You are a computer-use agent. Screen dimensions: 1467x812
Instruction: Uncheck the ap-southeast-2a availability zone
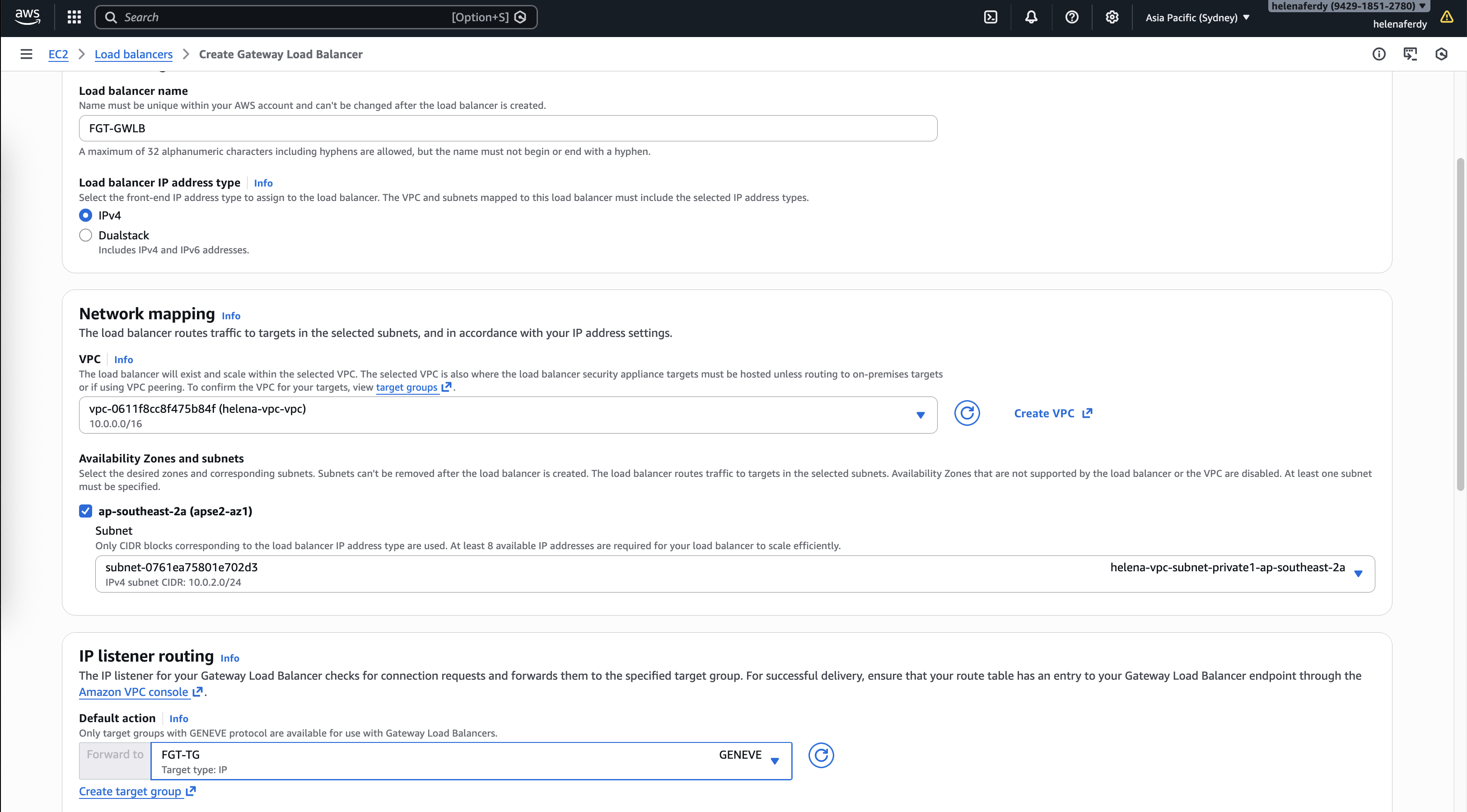click(85, 511)
